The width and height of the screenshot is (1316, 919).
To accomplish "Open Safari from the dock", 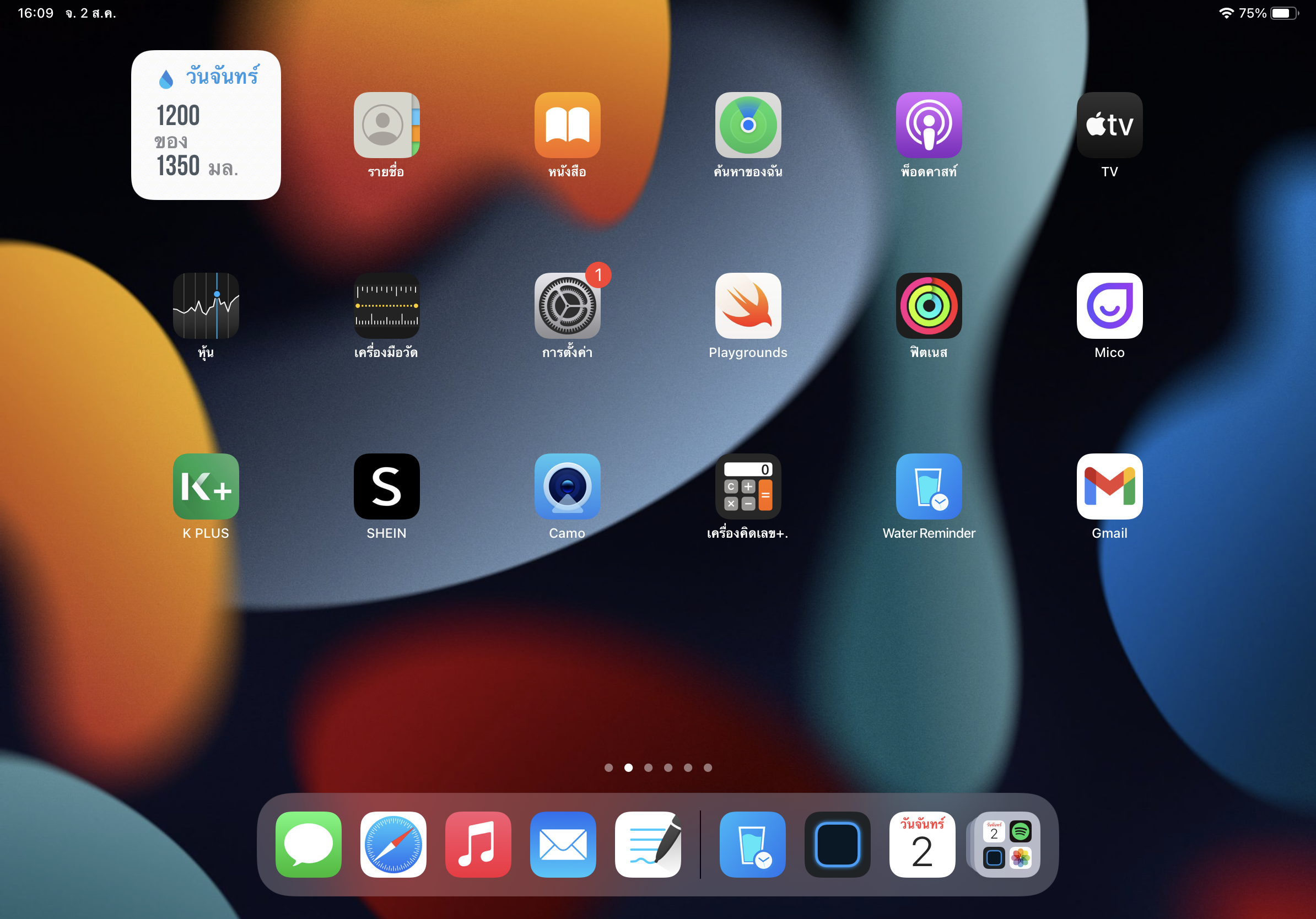I will click(x=393, y=844).
